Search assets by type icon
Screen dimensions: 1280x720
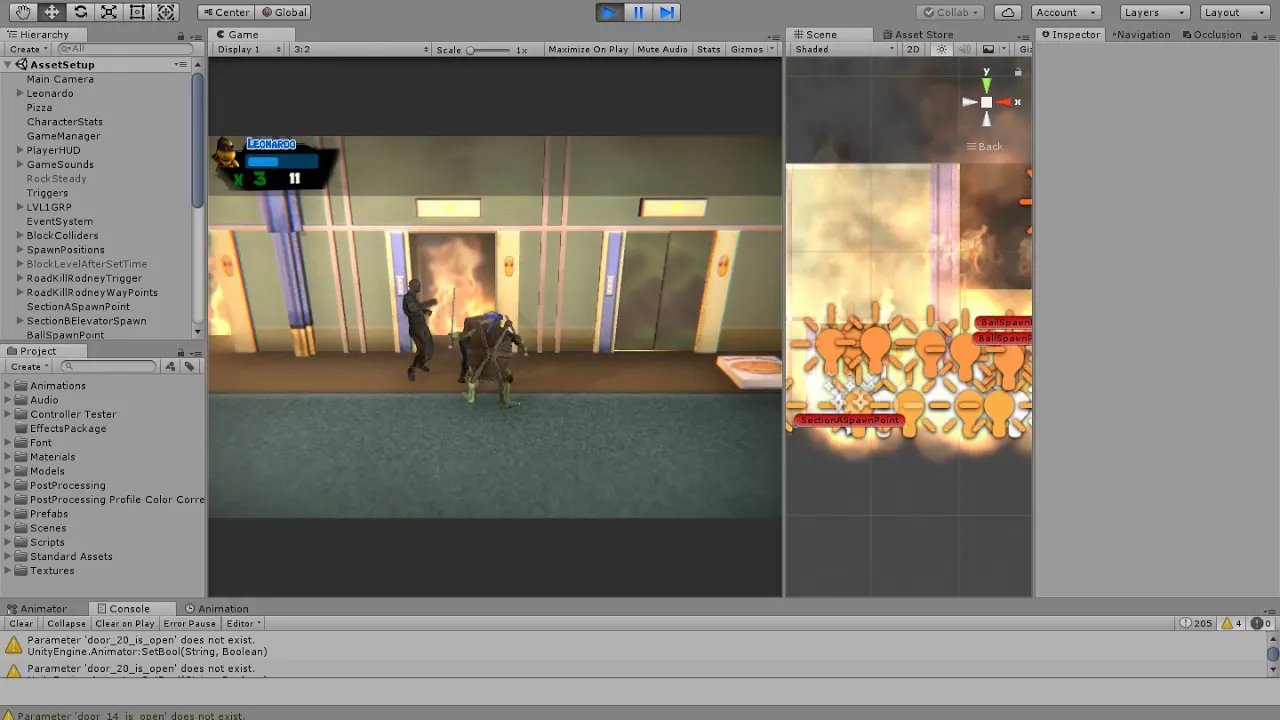(x=170, y=366)
